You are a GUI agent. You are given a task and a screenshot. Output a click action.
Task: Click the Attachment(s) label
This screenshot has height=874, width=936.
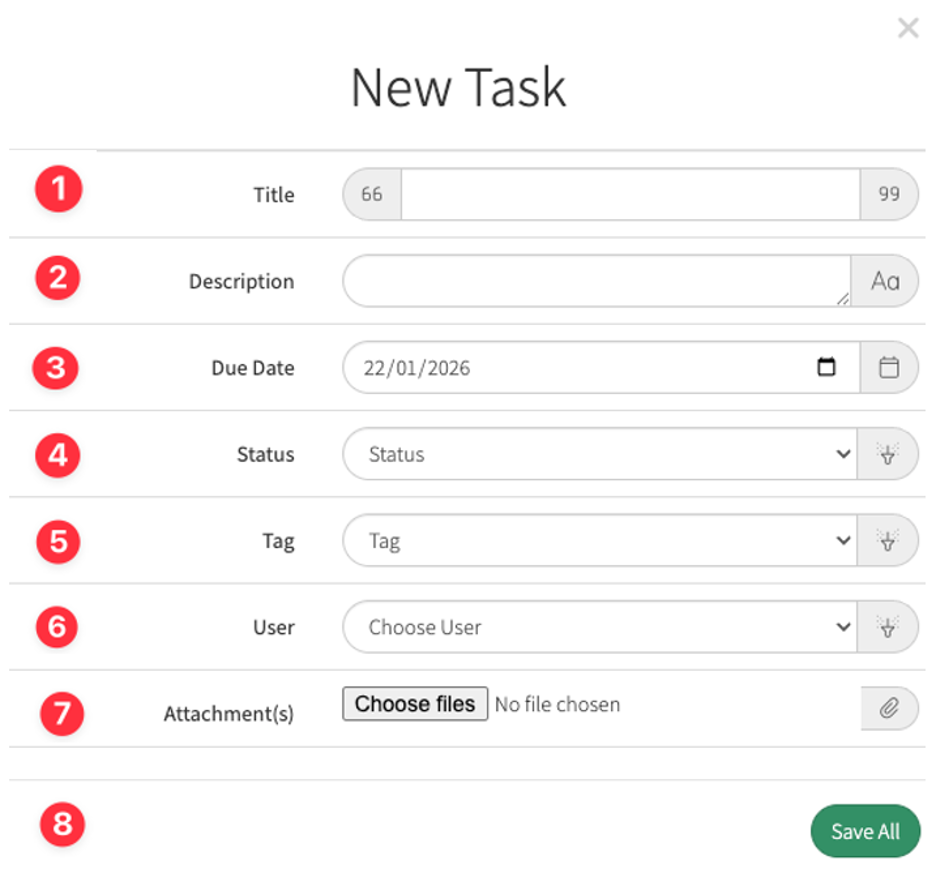(x=229, y=713)
